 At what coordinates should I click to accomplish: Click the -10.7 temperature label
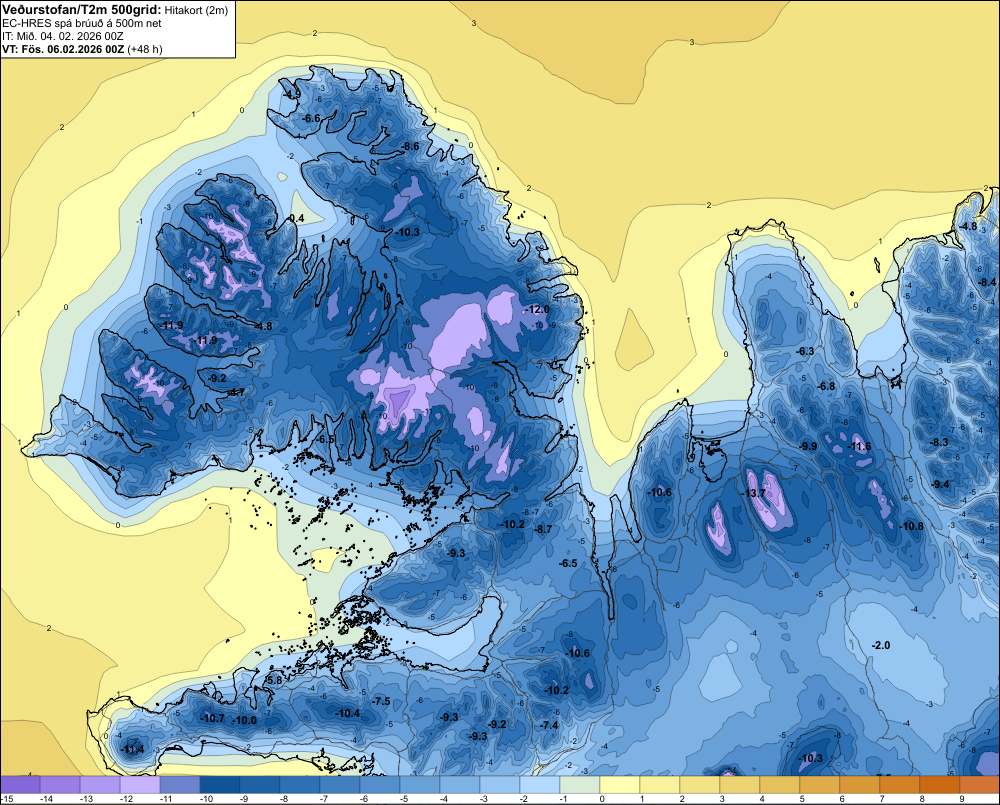[212, 718]
